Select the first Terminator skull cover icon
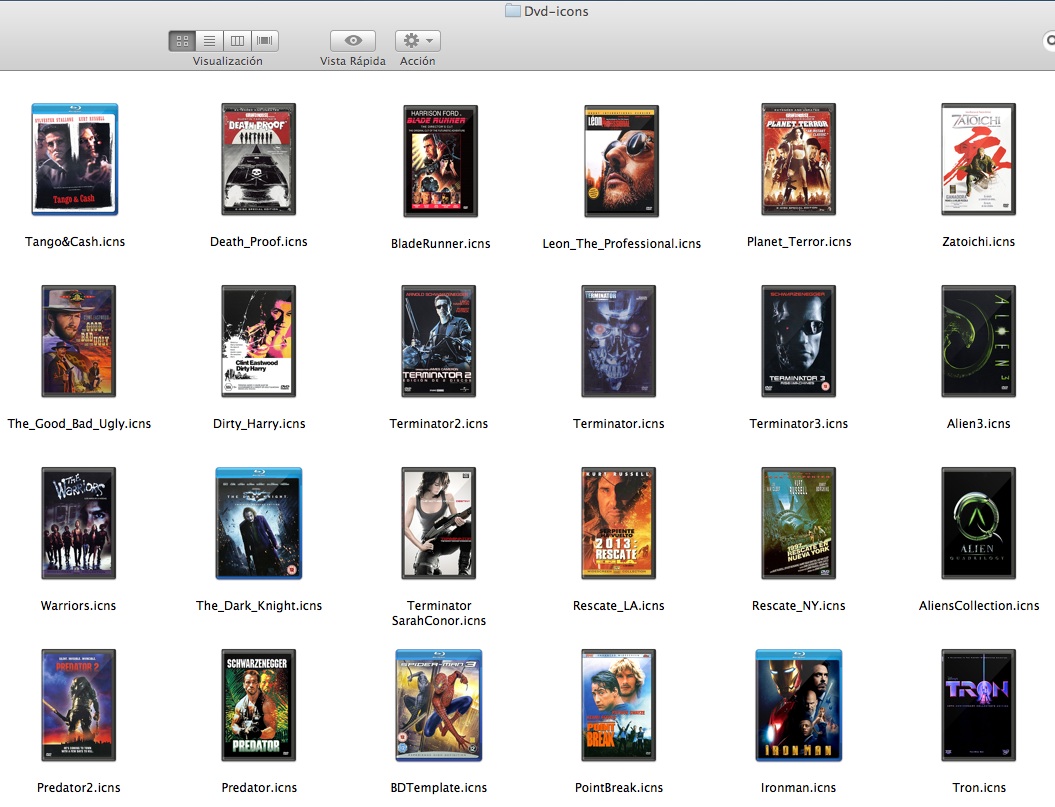Image resolution: width=1055 pixels, height=807 pixels. click(619, 341)
